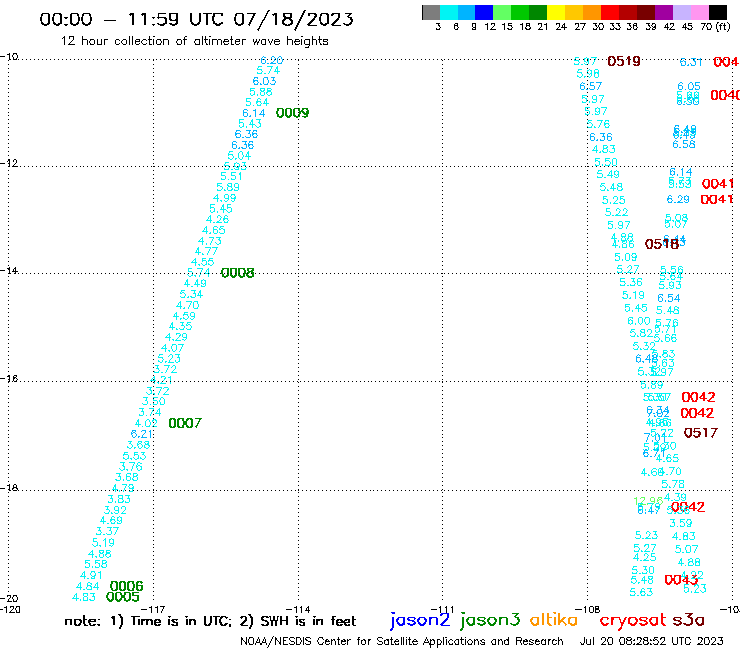Click the green time label '0008'

coord(237,273)
